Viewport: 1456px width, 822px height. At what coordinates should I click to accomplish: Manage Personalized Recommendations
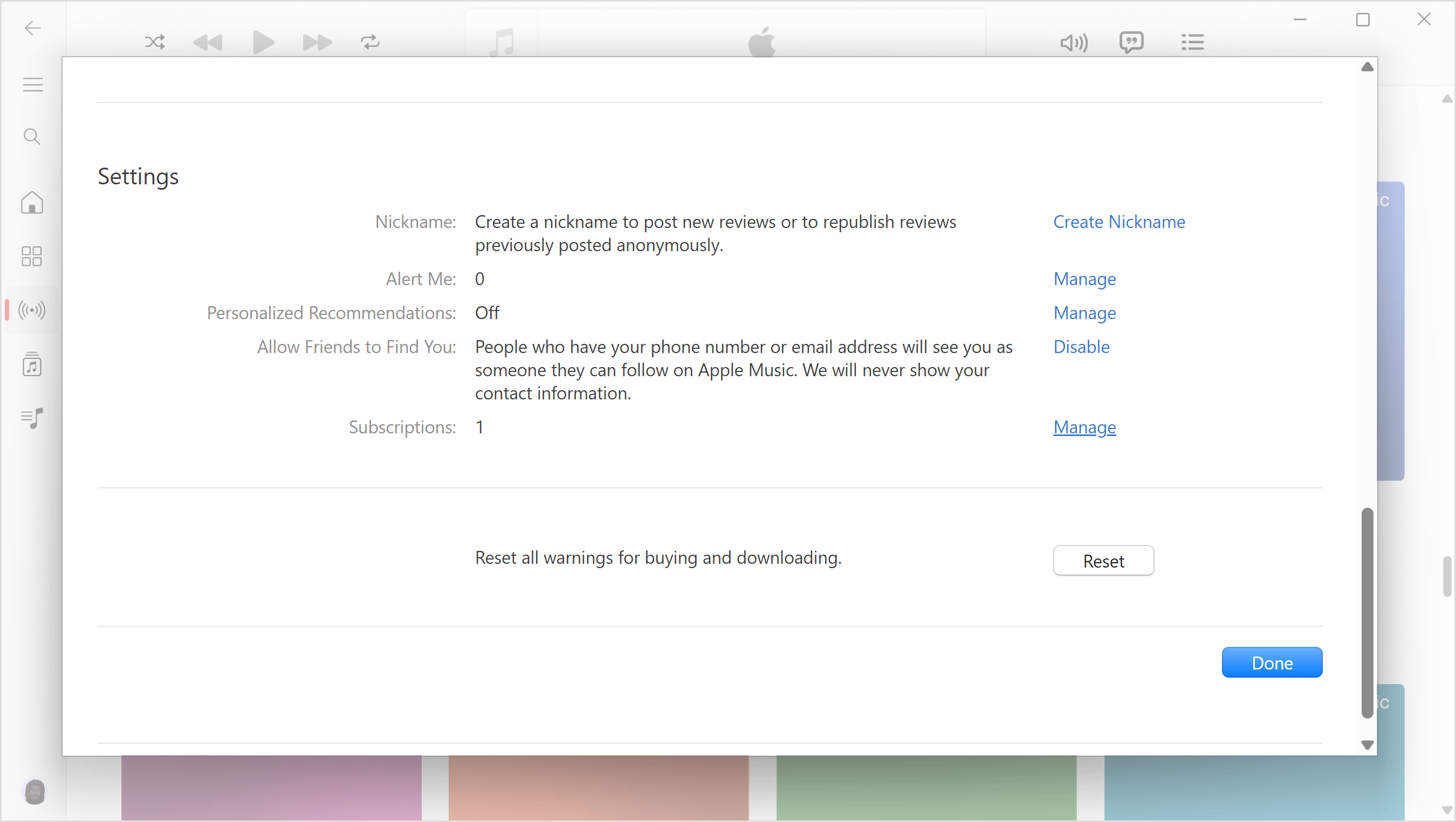click(1084, 313)
